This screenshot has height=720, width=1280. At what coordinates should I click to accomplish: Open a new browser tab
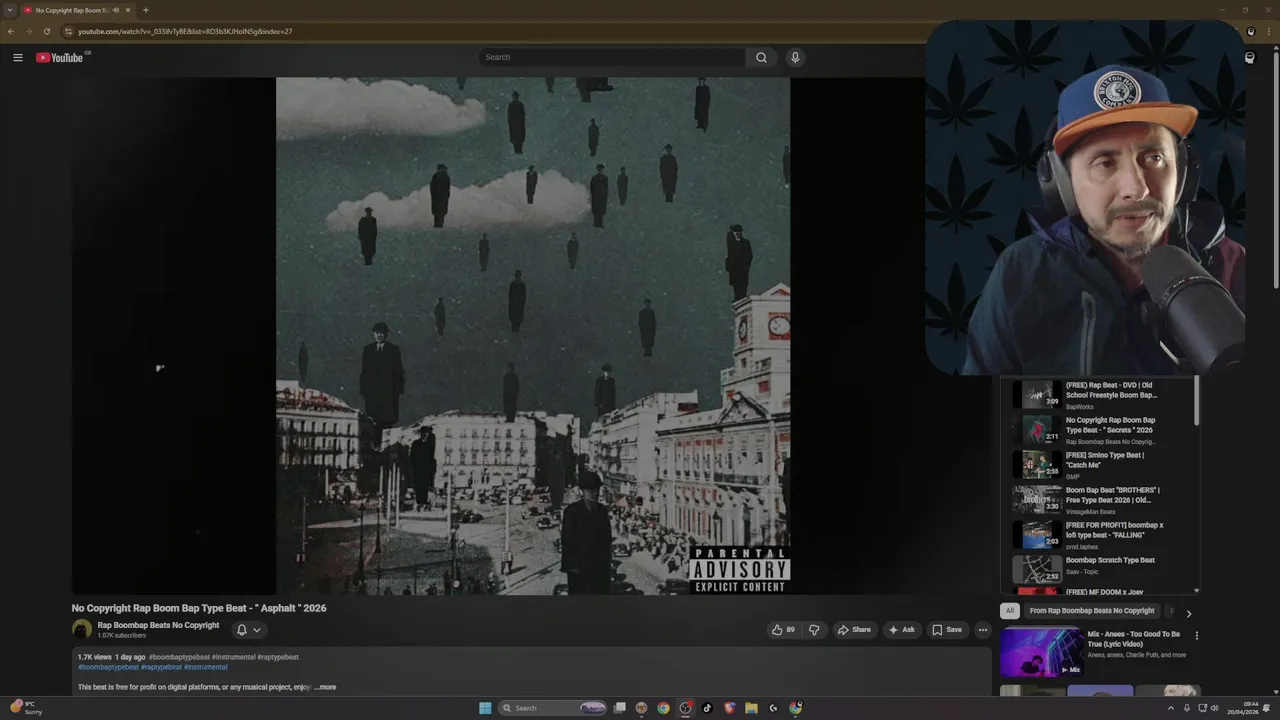(145, 10)
